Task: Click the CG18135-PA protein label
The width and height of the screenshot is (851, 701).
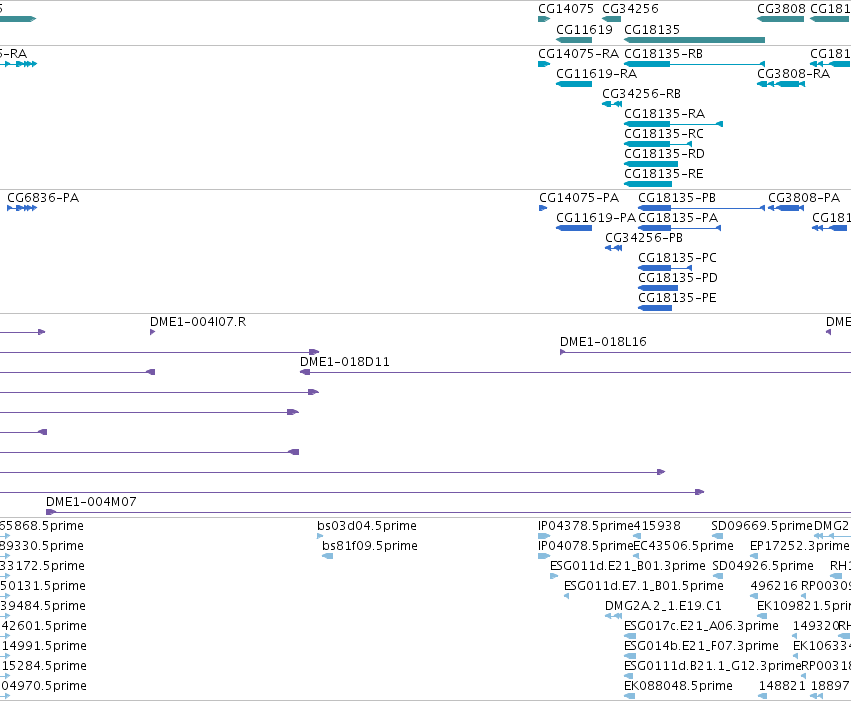Action: point(678,218)
